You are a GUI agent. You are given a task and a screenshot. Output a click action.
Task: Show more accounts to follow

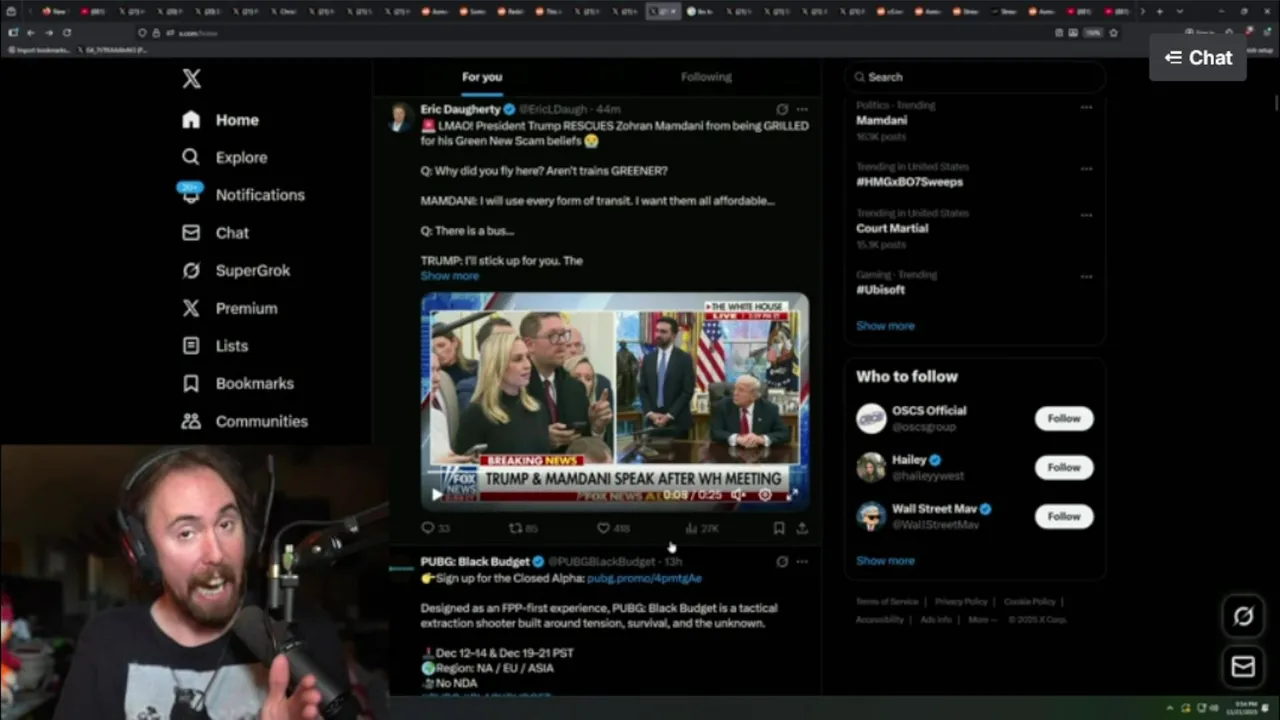coord(885,561)
